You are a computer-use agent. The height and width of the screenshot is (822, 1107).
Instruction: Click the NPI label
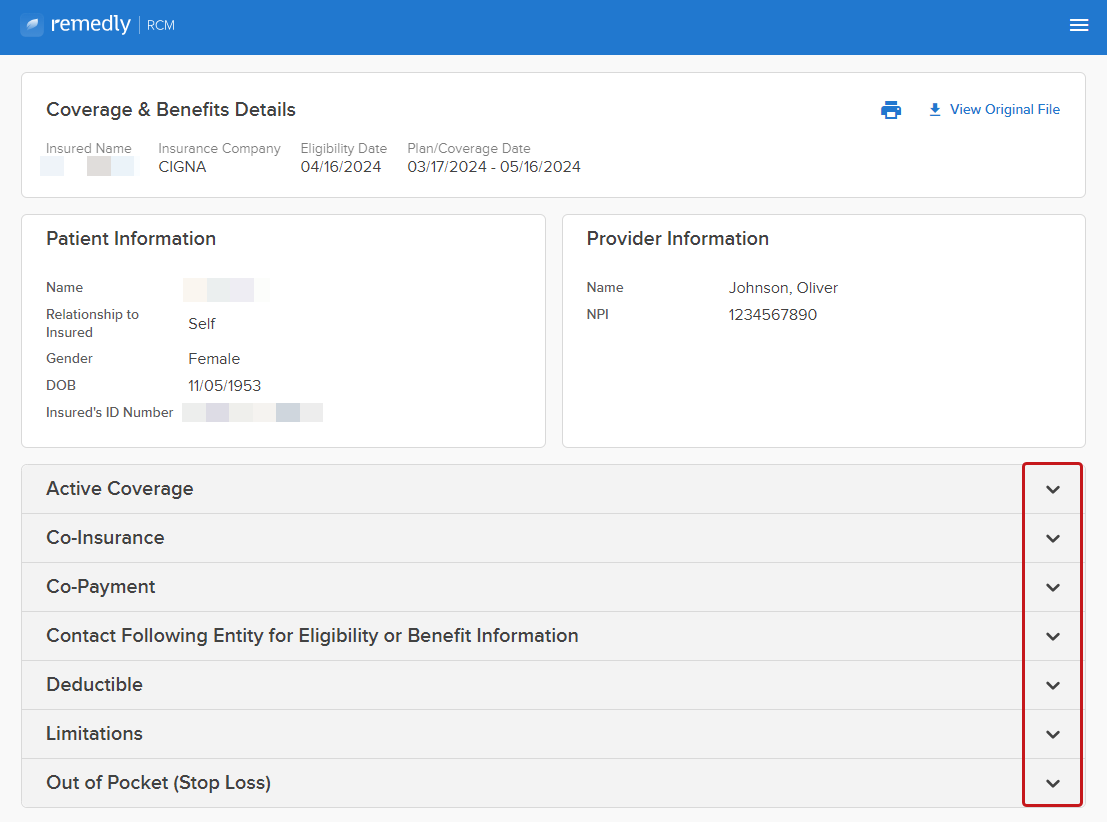coord(597,314)
